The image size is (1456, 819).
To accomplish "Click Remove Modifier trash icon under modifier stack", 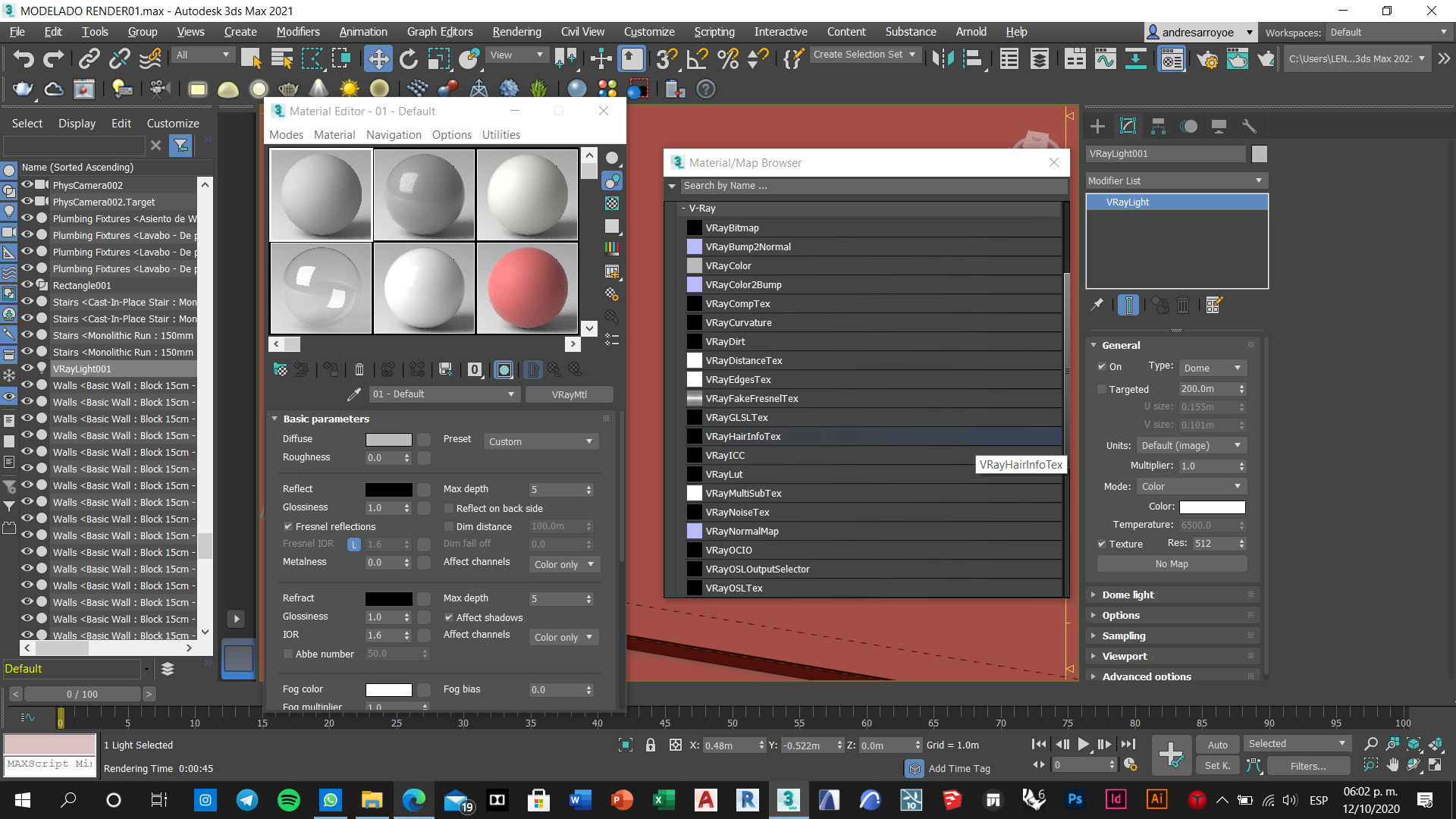I will 1183,305.
